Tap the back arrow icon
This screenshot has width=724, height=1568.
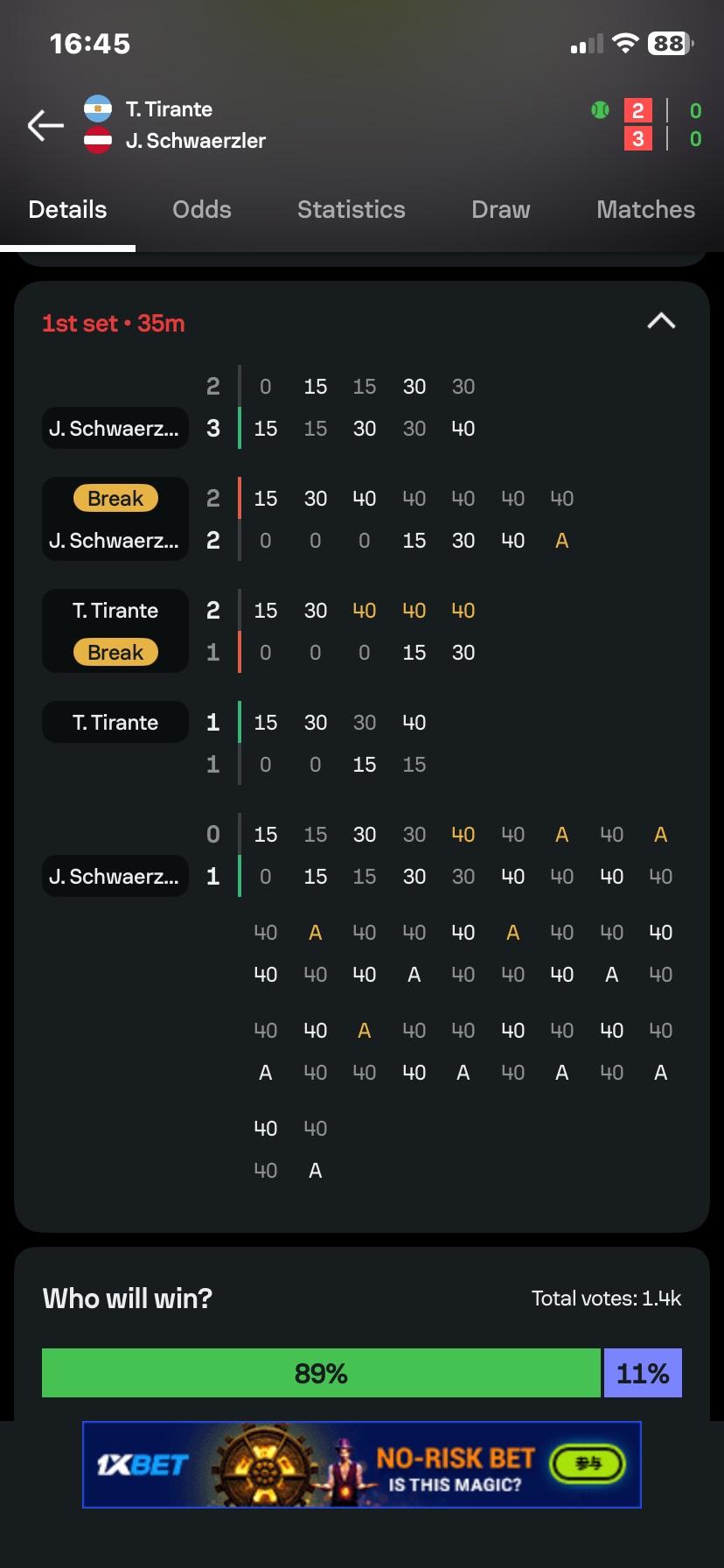(x=45, y=125)
